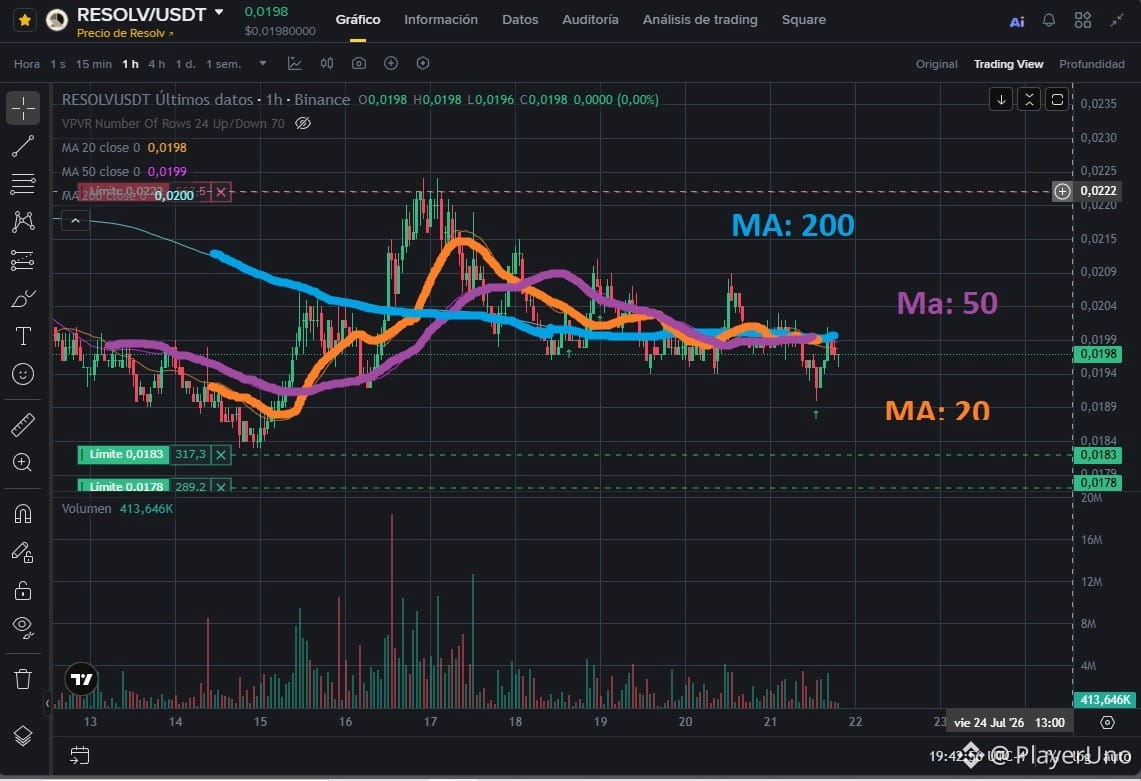Viewport: 1141px width, 781px height.
Task: Click the Volumen 413,646K legend
Action: pyautogui.click(x=117, y=509)
